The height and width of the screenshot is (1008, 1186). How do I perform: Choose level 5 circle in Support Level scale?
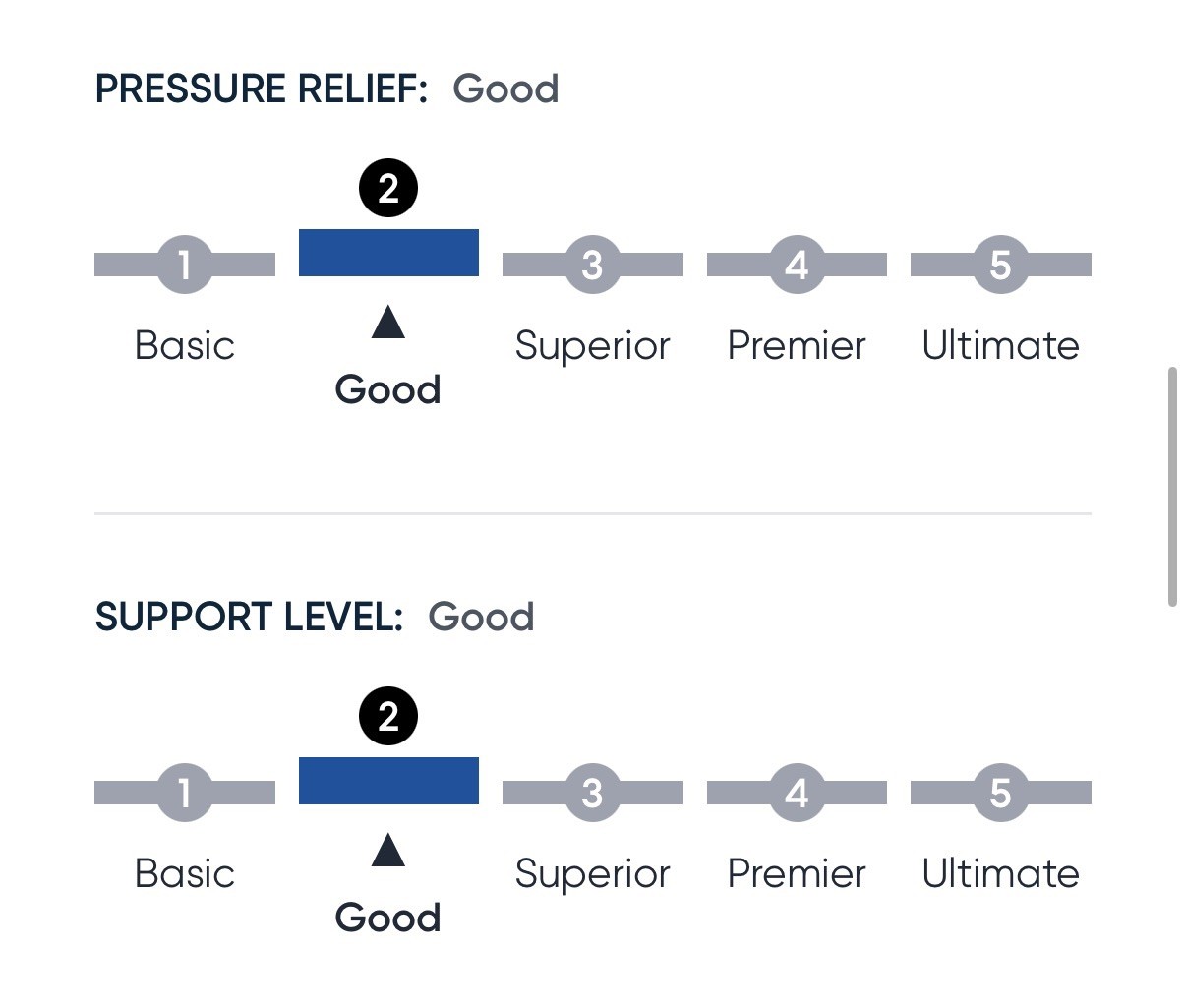(1000, 793)
